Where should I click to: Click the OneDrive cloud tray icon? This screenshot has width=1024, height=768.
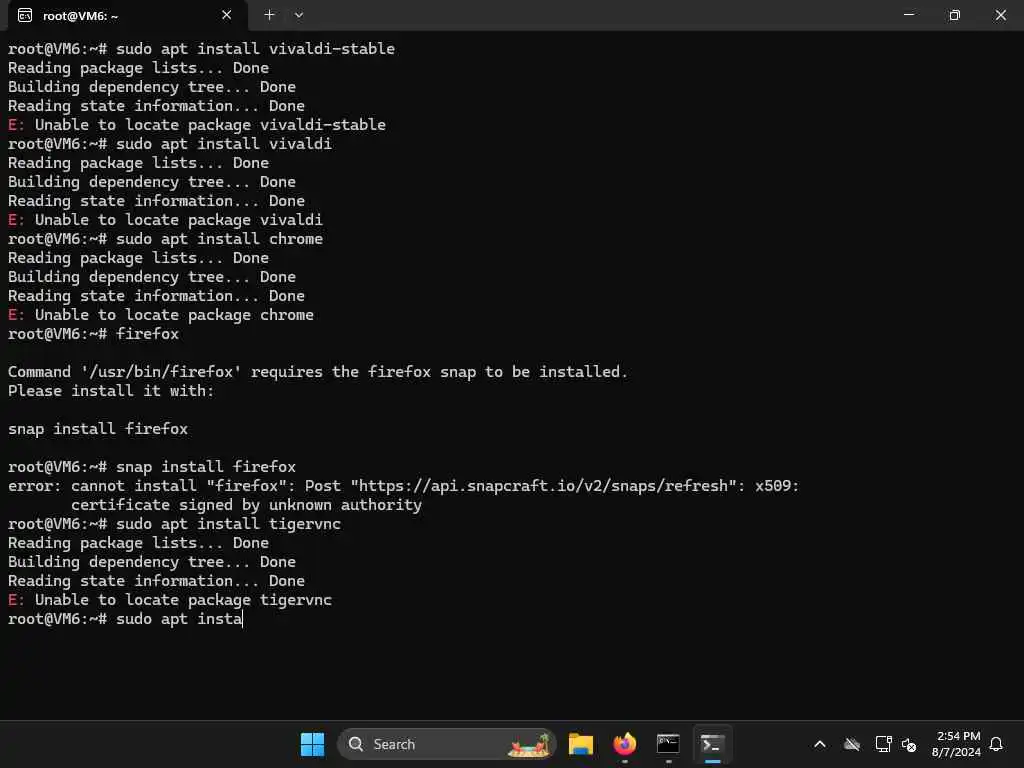pyautogui.click(x=852, y=744)
